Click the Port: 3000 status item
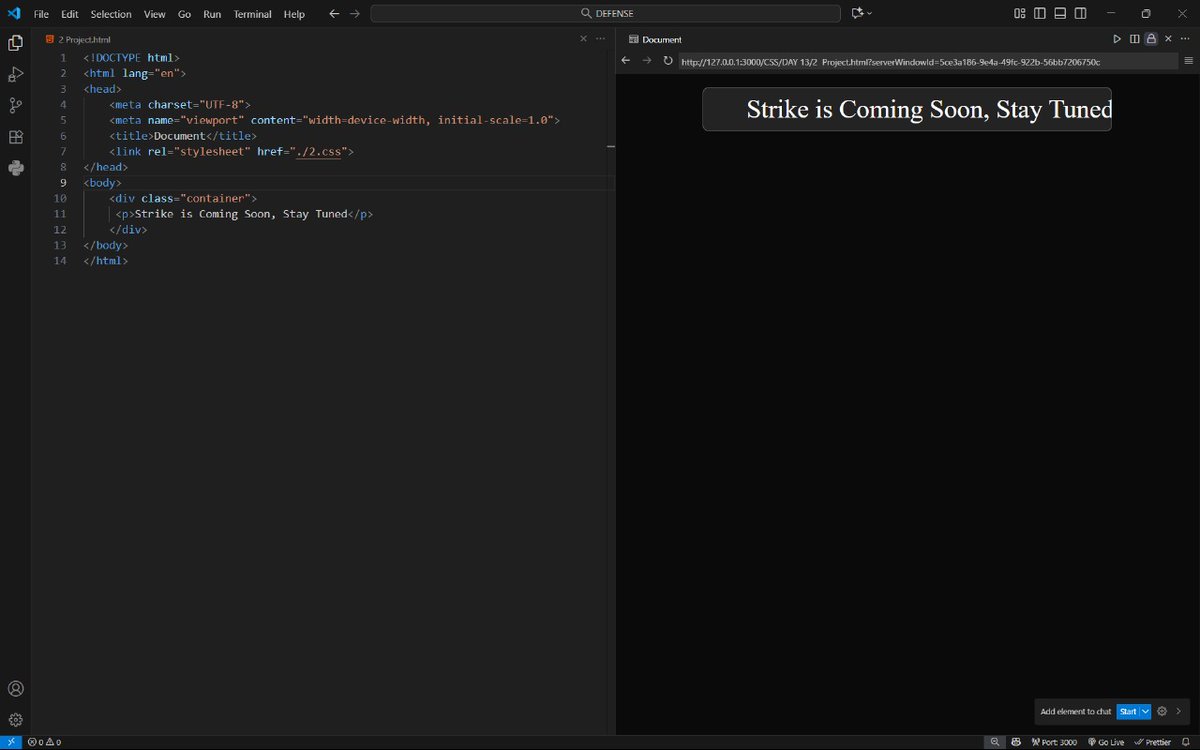This screenshot has height=750, width=1200. click(1053, 742)
